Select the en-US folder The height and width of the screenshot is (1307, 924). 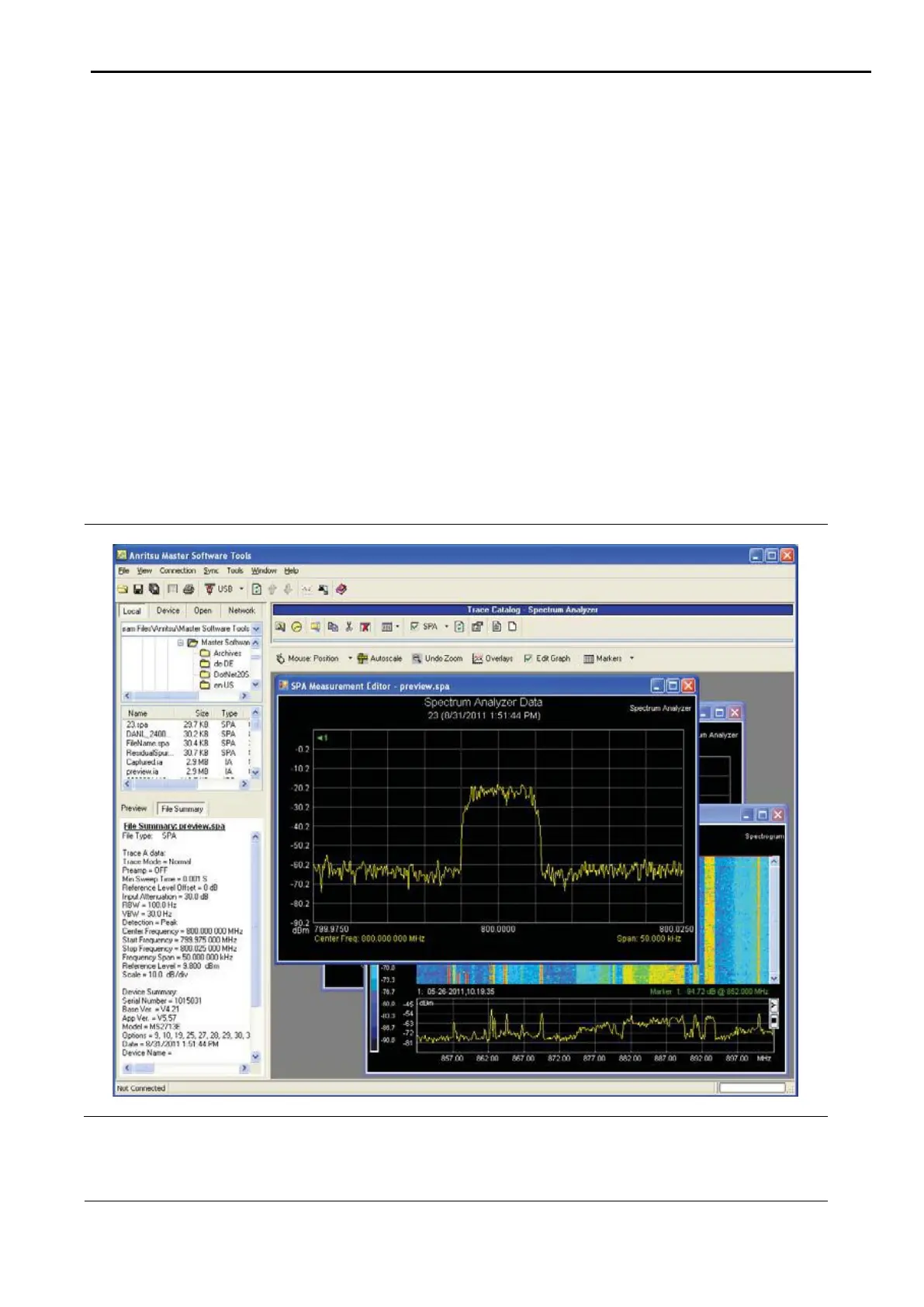(217, 685)
